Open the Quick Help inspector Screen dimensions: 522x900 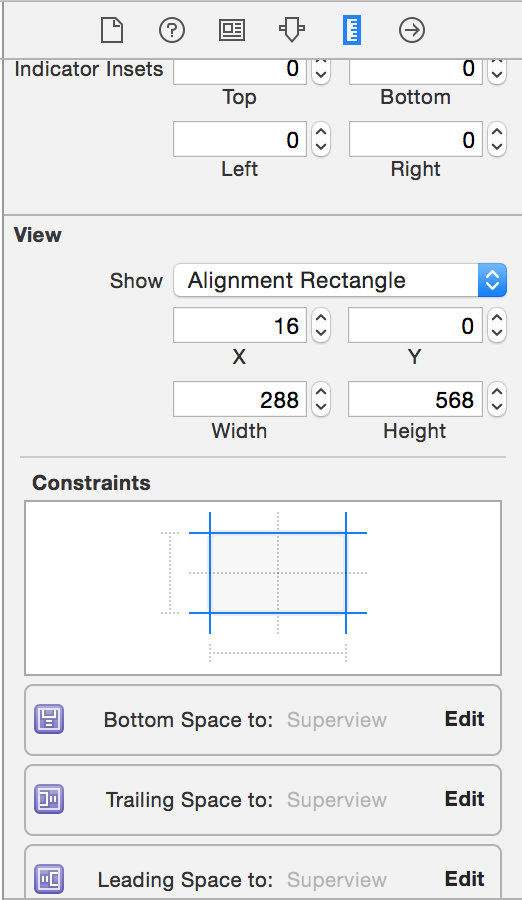(172, 30)
